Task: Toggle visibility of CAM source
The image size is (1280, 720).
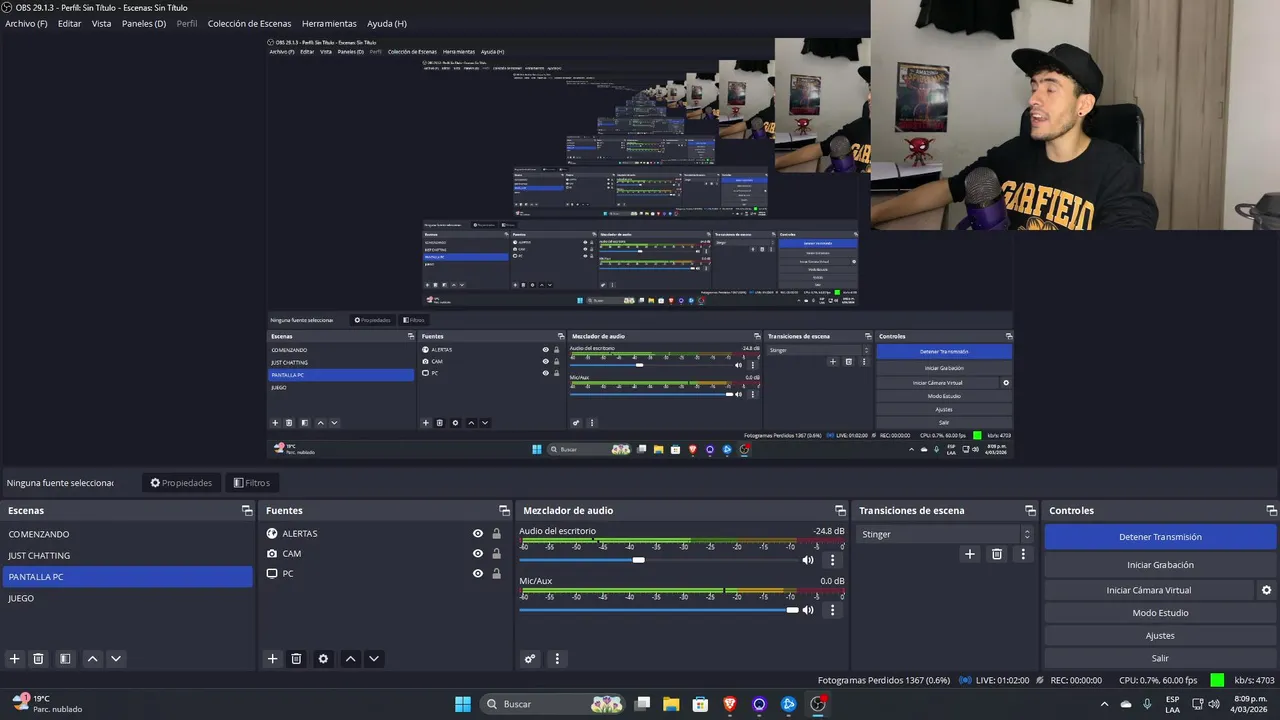Action: tap(478, 554)
